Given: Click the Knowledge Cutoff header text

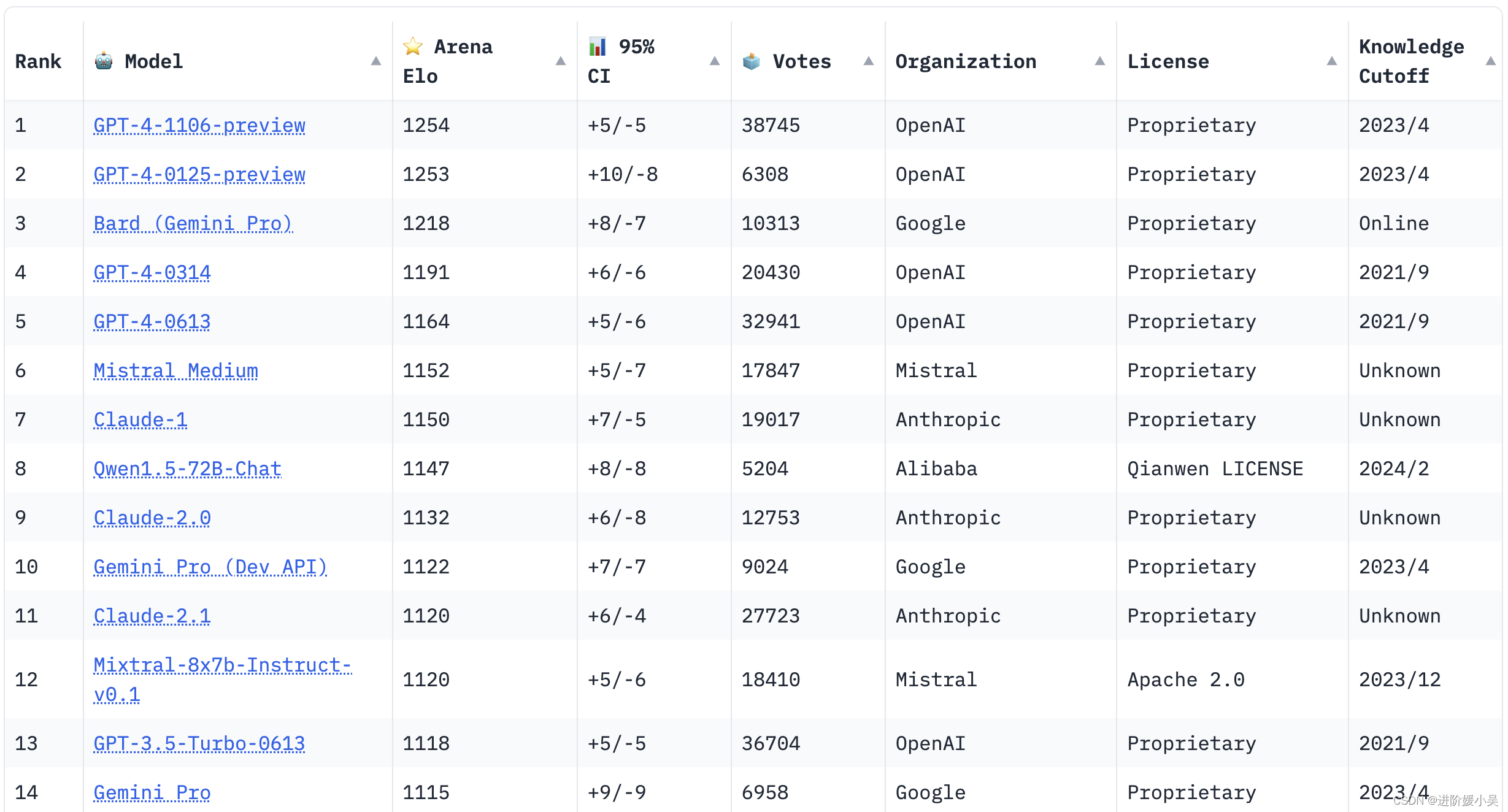Looking at the screenshot, I should (1412, 61).
